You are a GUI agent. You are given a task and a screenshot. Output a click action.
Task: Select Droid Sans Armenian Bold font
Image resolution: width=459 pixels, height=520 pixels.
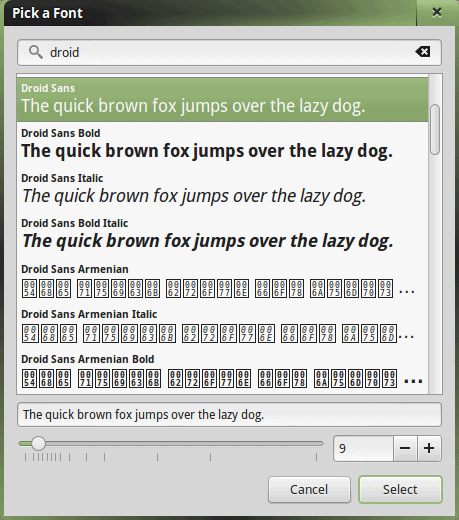click(222, 370)
